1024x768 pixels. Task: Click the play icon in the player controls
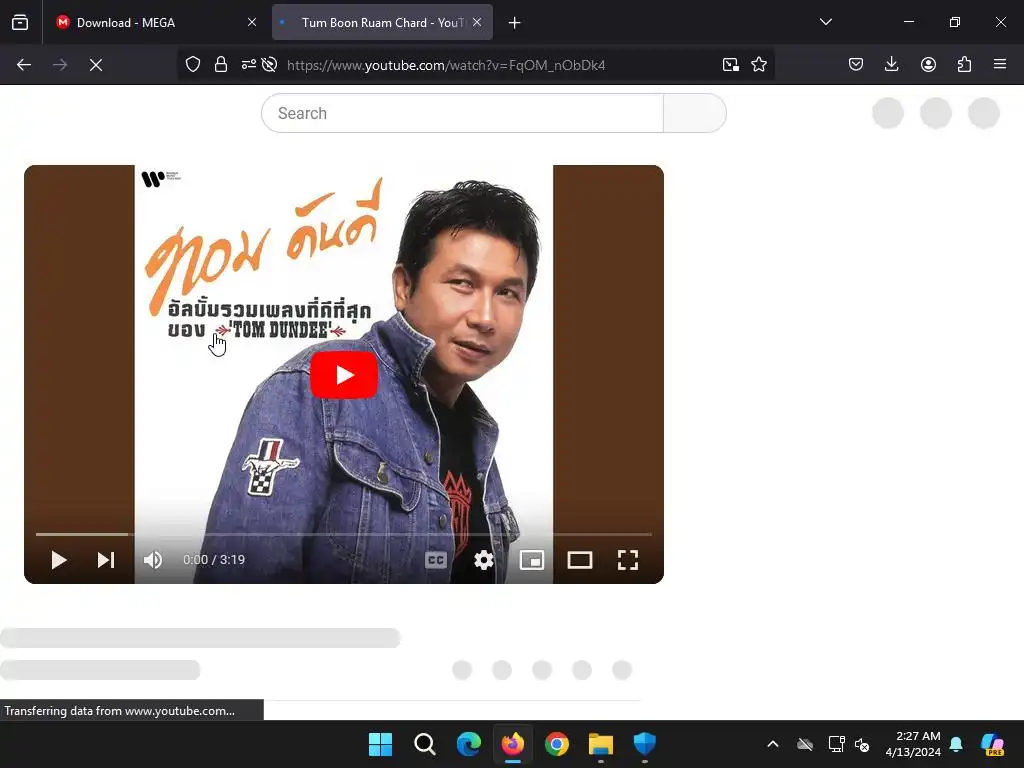click(x=59, y=560)
